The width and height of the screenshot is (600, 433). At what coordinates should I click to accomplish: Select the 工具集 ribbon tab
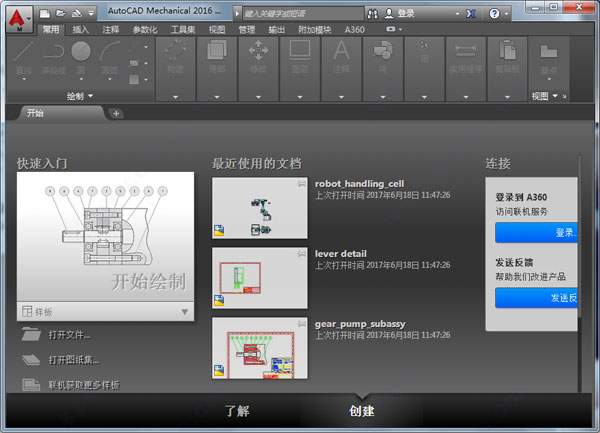pos(183,29)
